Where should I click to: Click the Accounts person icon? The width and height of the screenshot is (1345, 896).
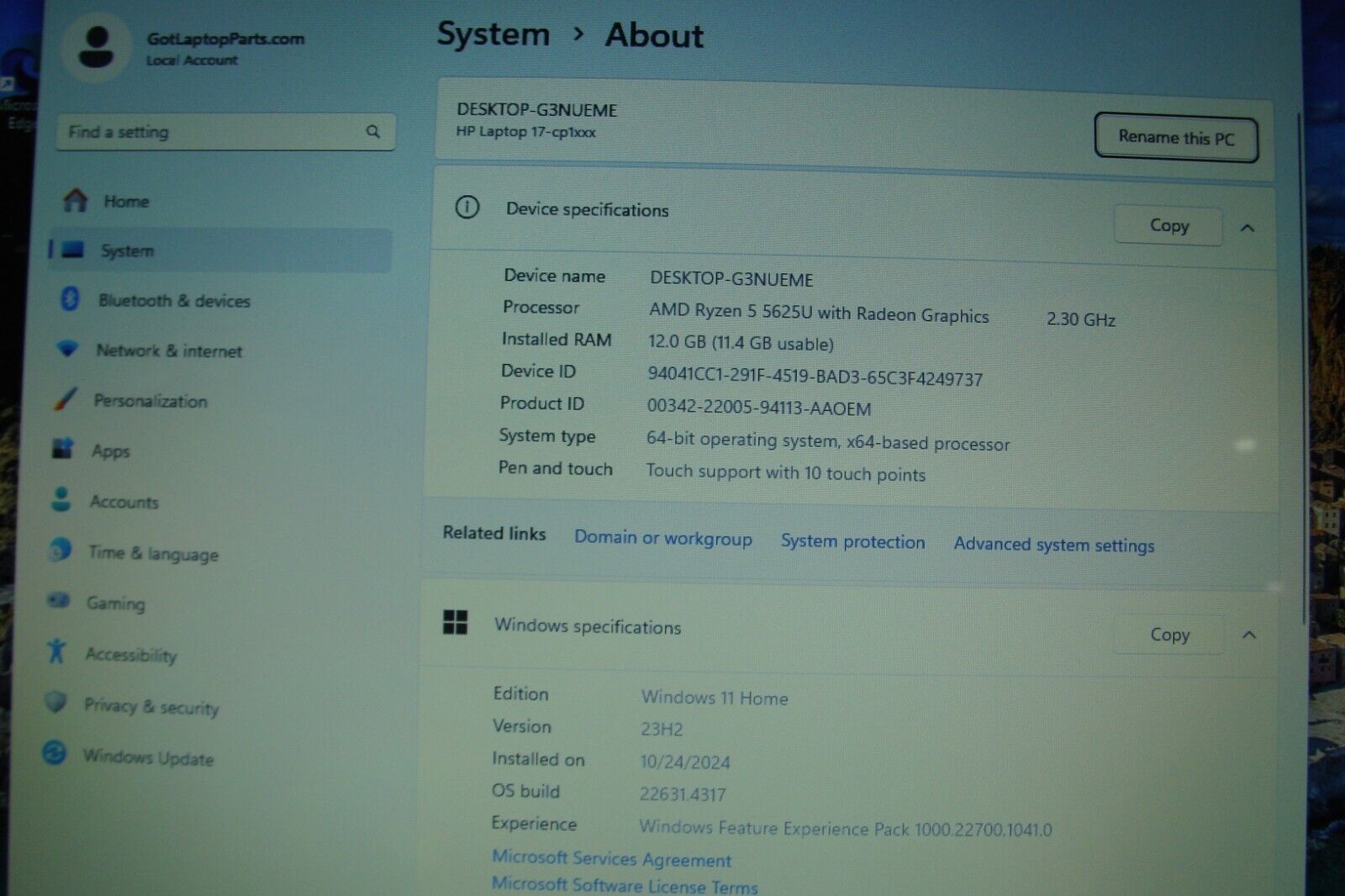point(61,498)
